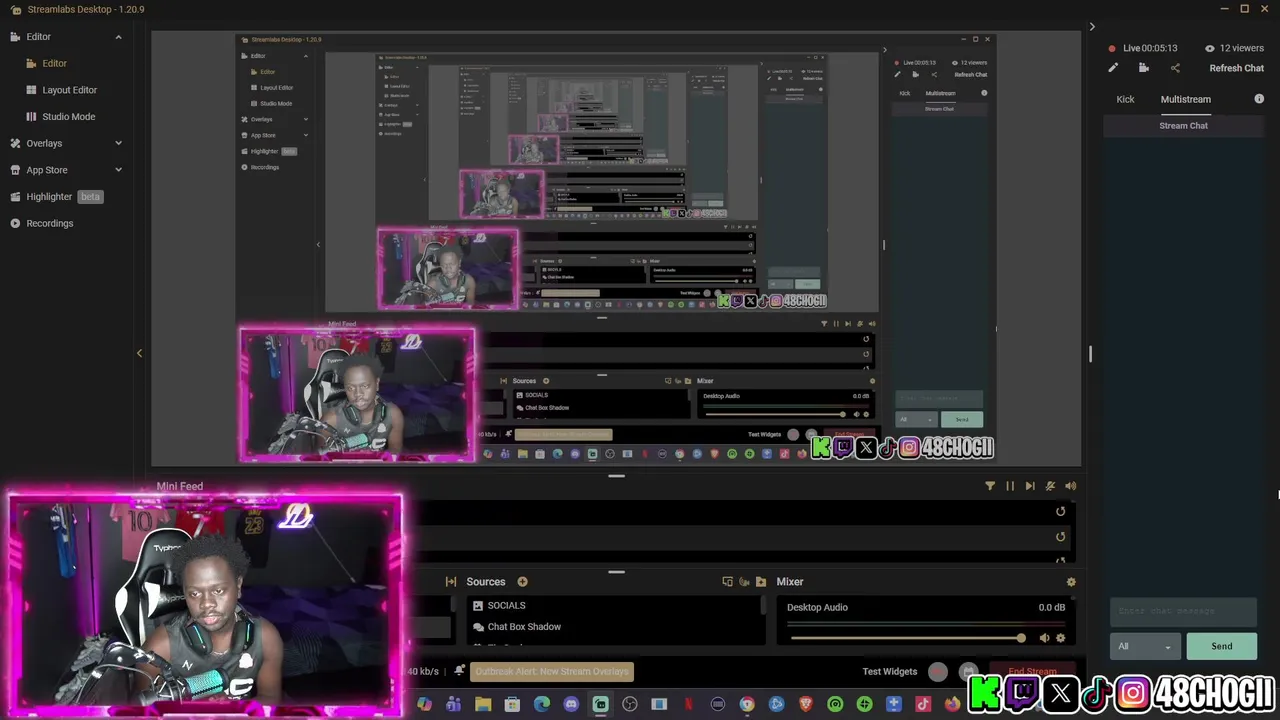Open Google Chrome from the taskbar
This screenshot has width=1280, height=720.
(x=747, y=704)
